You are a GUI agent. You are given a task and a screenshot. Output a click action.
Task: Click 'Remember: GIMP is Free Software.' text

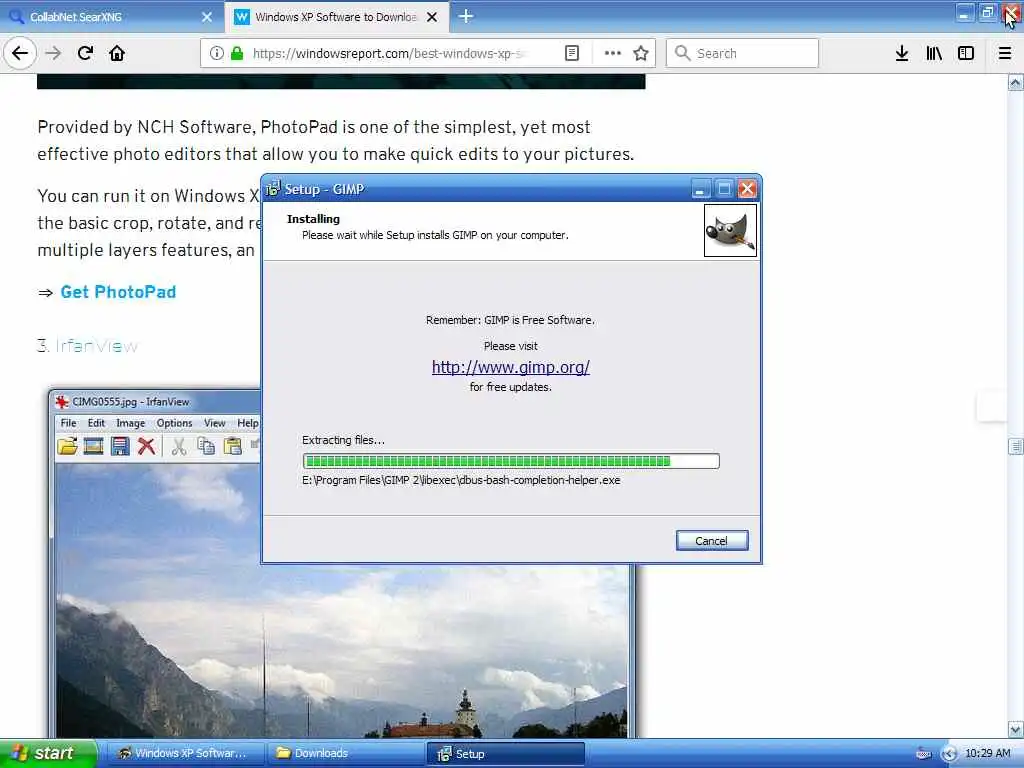pyautogui.click(x=511, y=320)
